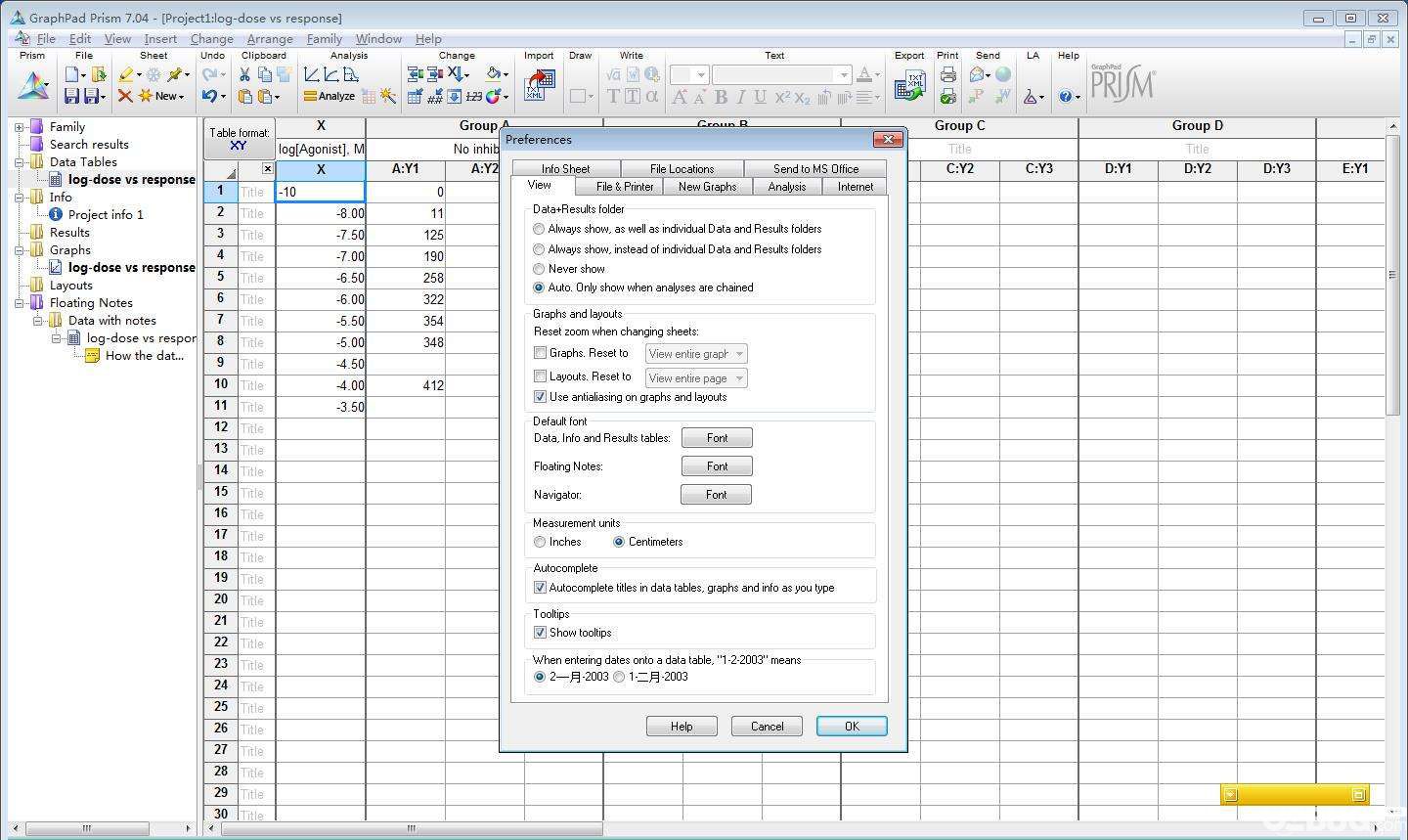Click the paint bucket fill icon
1408x840 pixels.
(494, 73)
